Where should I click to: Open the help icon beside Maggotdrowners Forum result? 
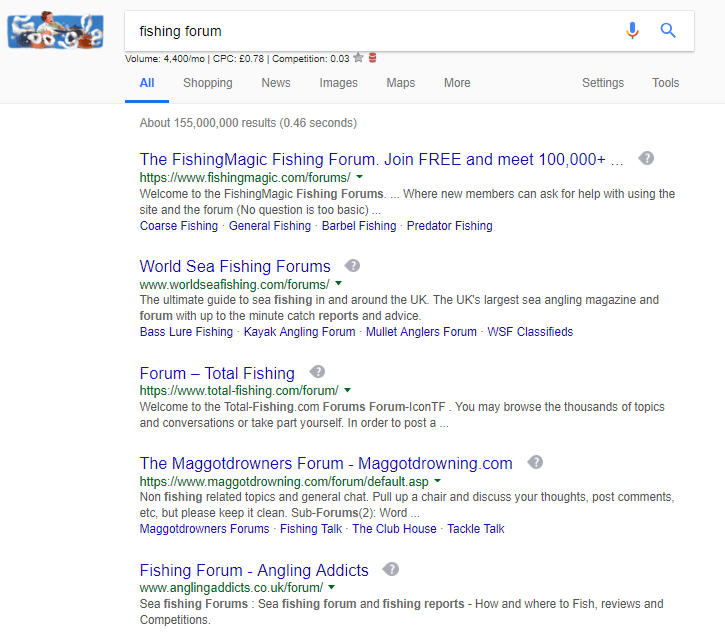click(x=535, y=462)
